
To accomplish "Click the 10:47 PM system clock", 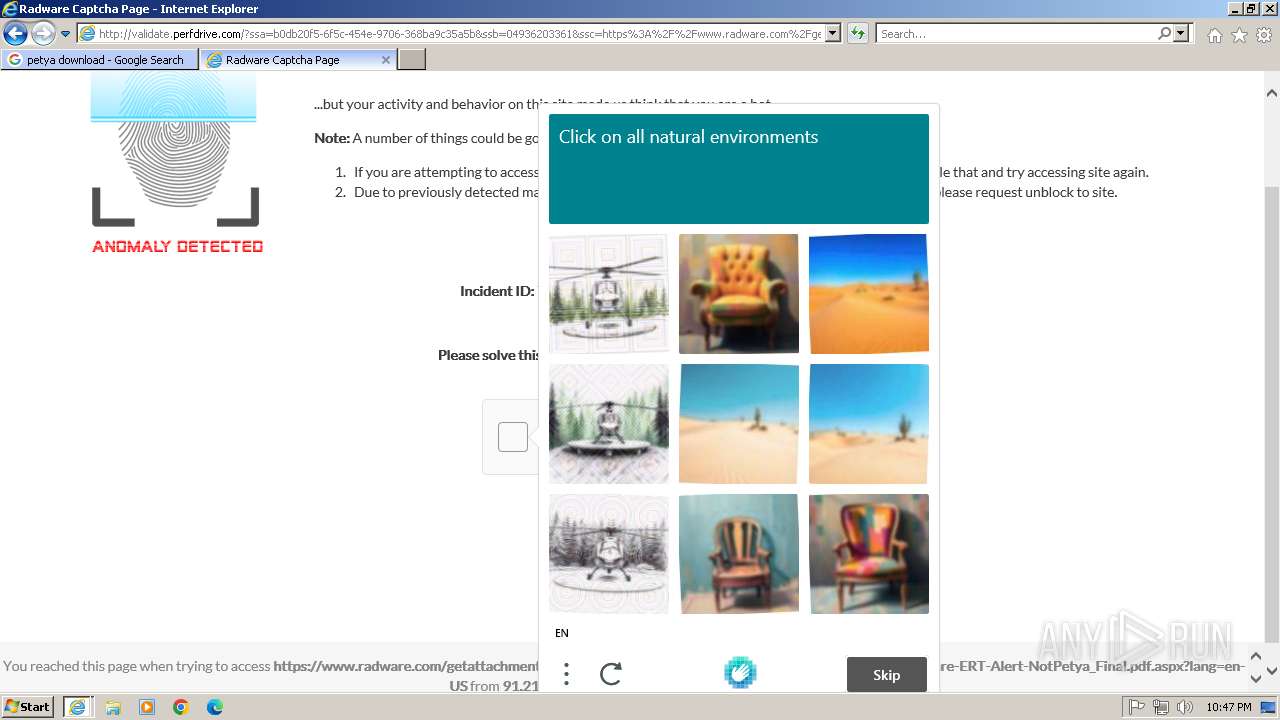I will click(x=1228, y=707).
